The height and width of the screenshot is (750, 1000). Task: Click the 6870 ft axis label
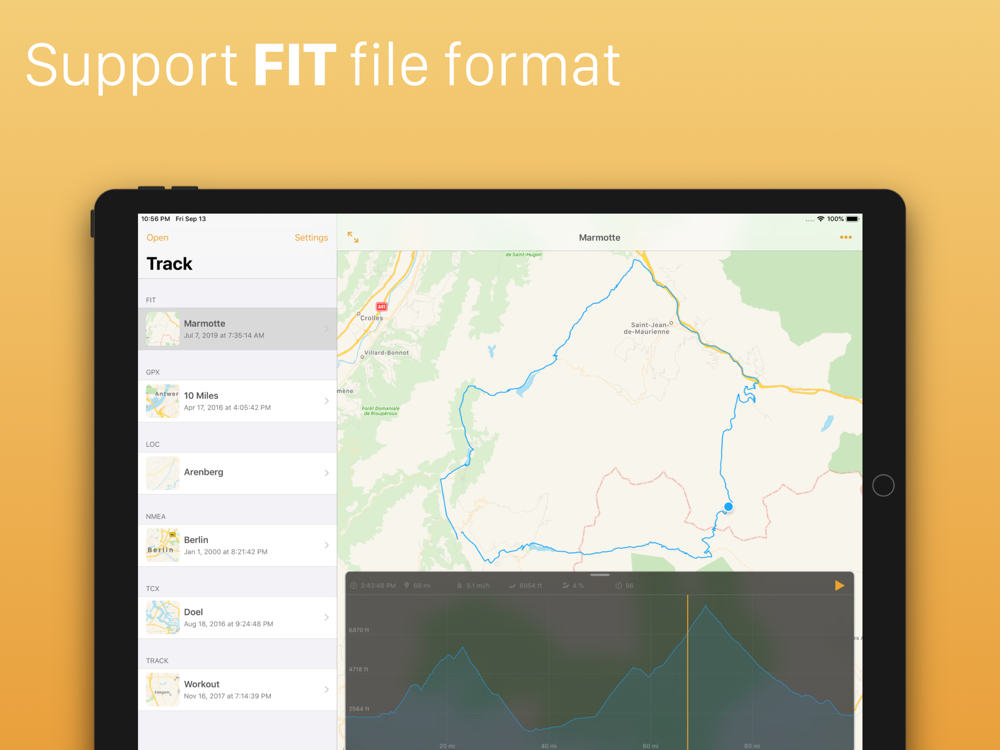pyautogui.click(x=359, y=630)
